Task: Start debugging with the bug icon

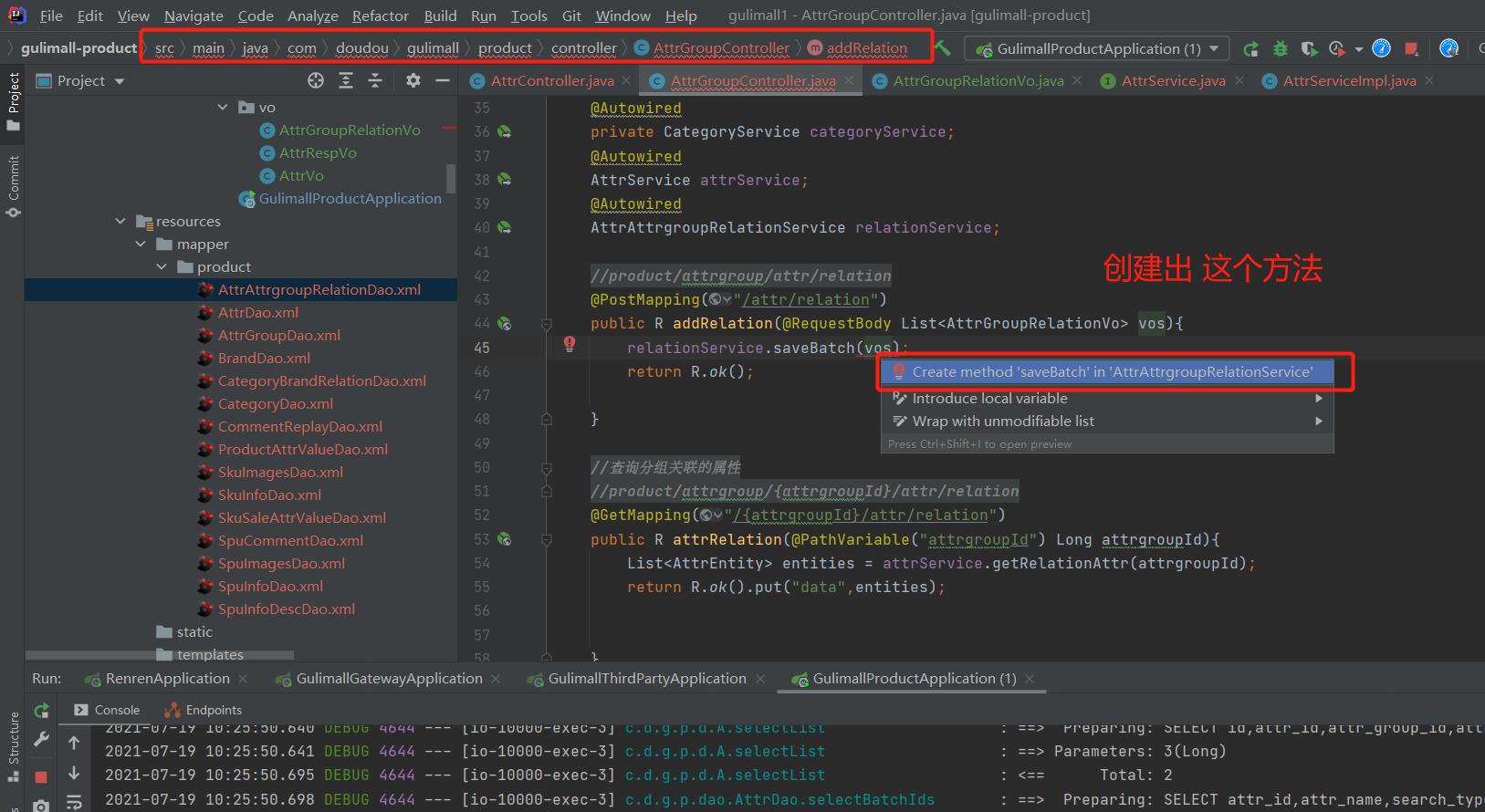Action: point(1281,48)
